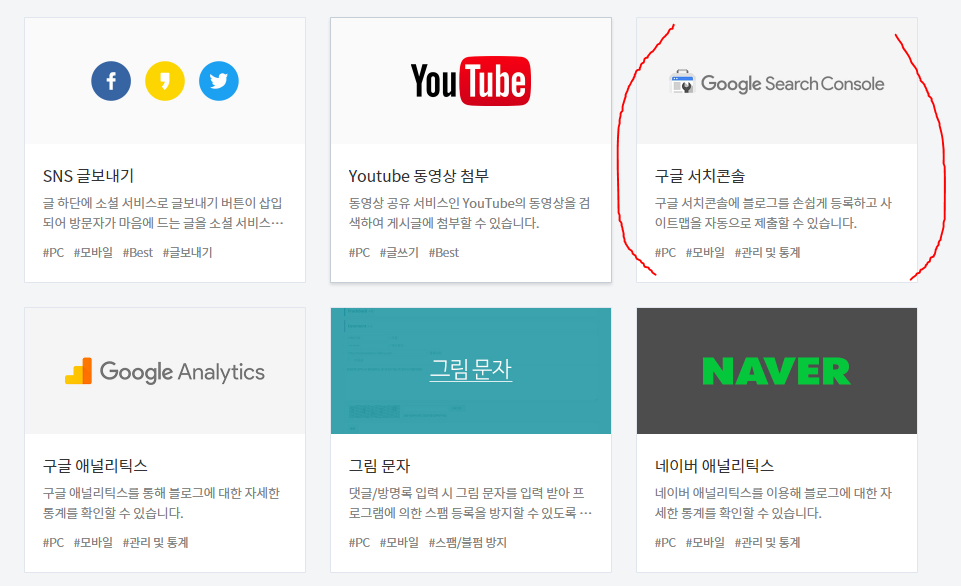Click #관리 및 통계 tag in 구글 애널리틱스 card

point(155,542)
